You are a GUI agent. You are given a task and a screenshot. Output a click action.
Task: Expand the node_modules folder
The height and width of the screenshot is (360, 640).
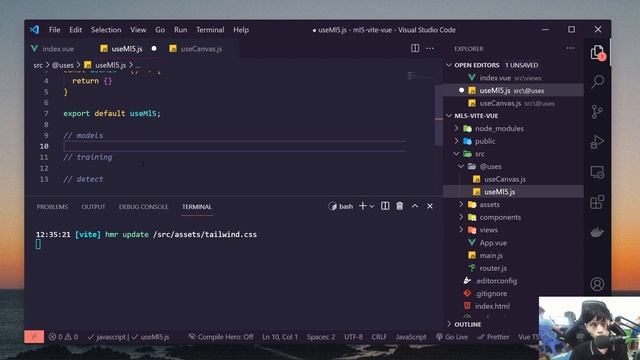click(x=456, y=128)
